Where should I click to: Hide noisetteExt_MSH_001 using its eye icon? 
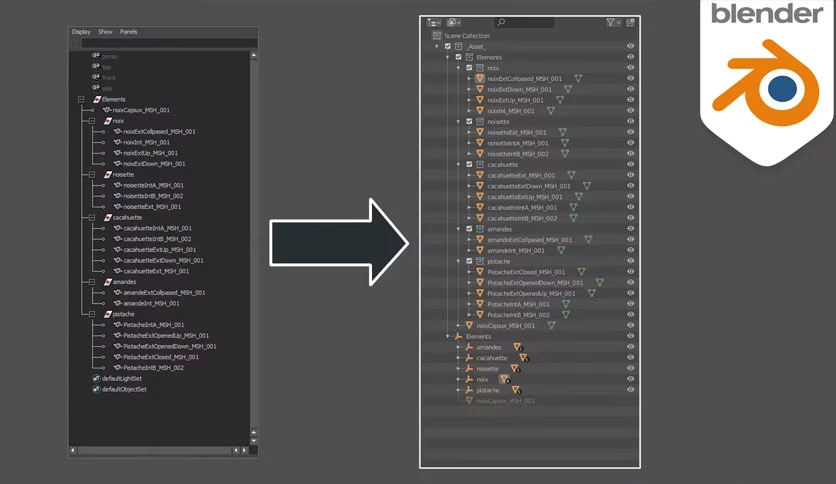click(x=631, y=132)
